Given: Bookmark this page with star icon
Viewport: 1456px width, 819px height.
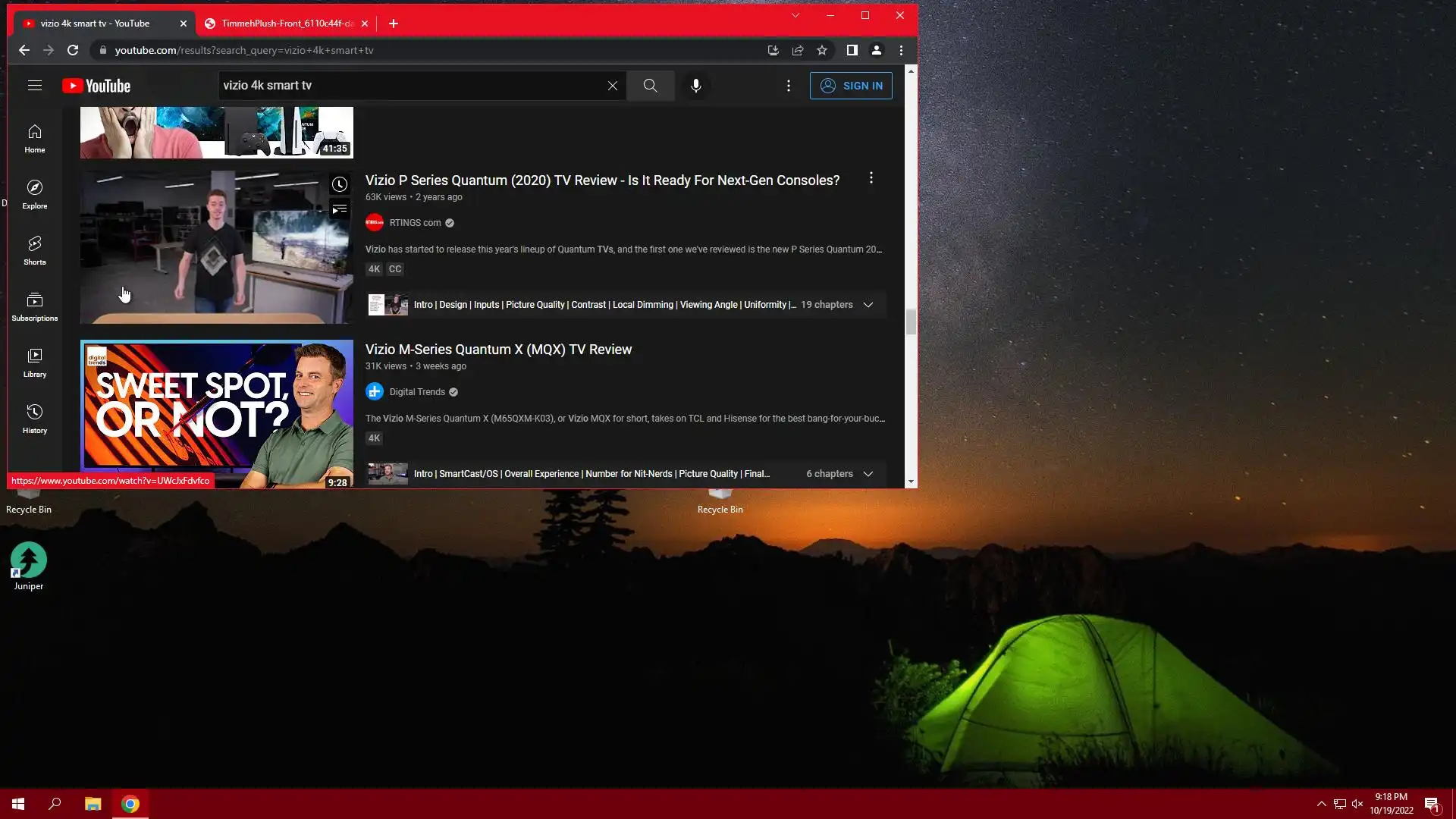Looking at the screenshot, I should click(x=822, y=50).
